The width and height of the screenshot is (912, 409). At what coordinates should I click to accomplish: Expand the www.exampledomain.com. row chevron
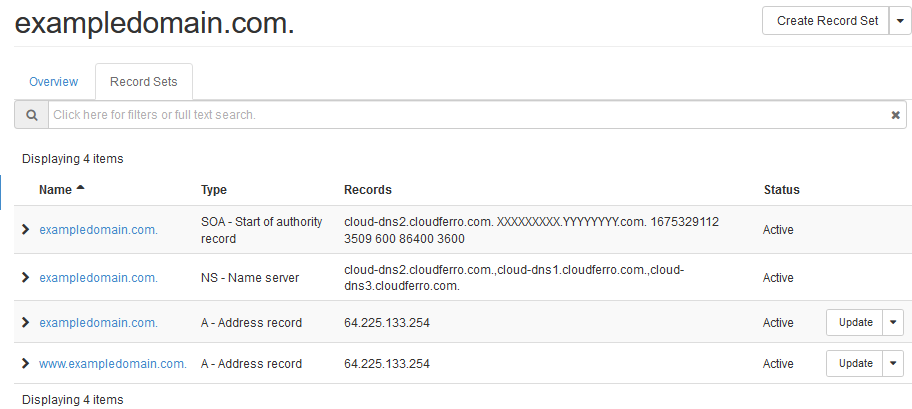(26, 364)
